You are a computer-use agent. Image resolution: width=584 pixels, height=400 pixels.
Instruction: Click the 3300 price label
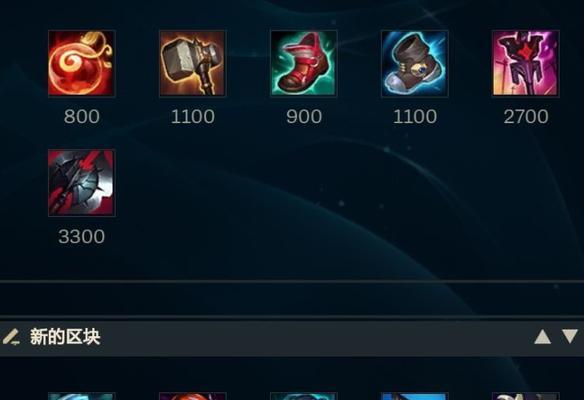click(82, 236)
